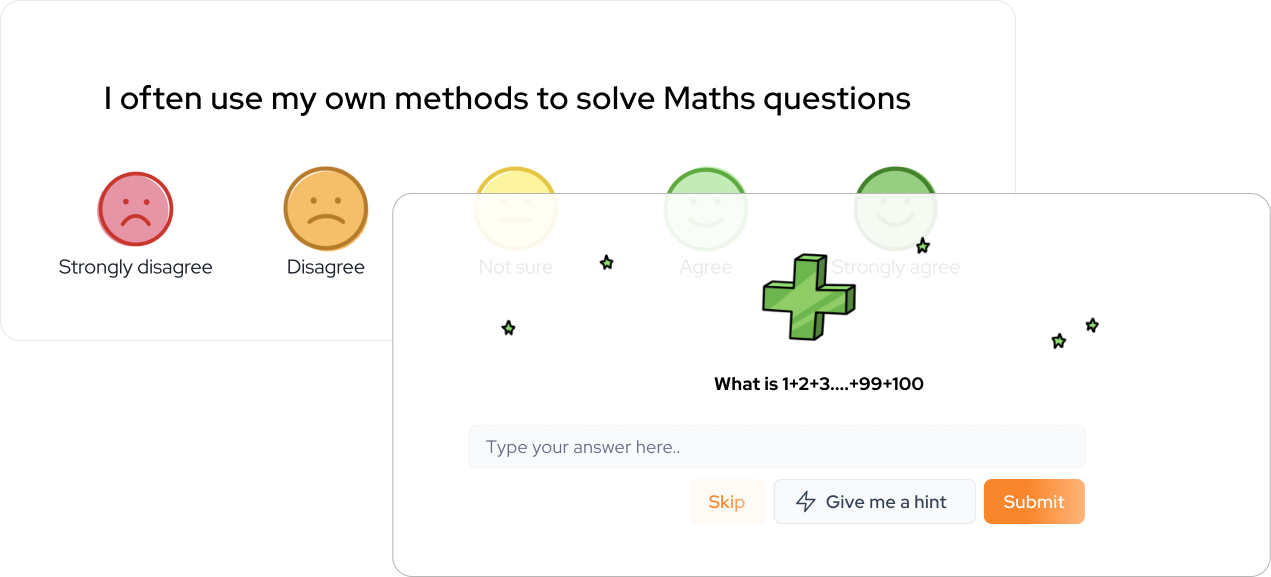
Task: Select the red Strongly disagree sad face
Action: (135, 209)
